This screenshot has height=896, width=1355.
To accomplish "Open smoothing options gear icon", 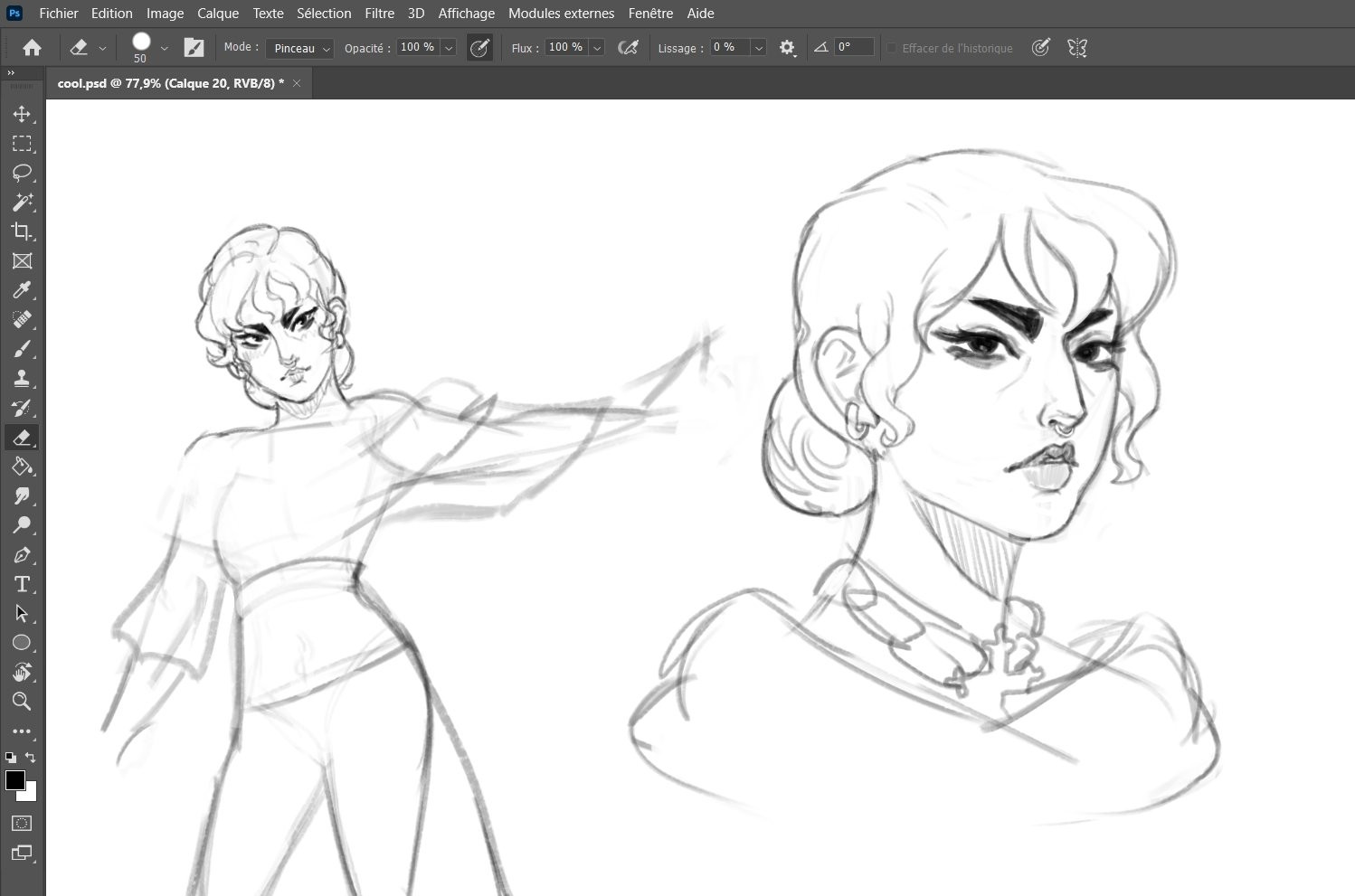I will [x=788, y=48].
